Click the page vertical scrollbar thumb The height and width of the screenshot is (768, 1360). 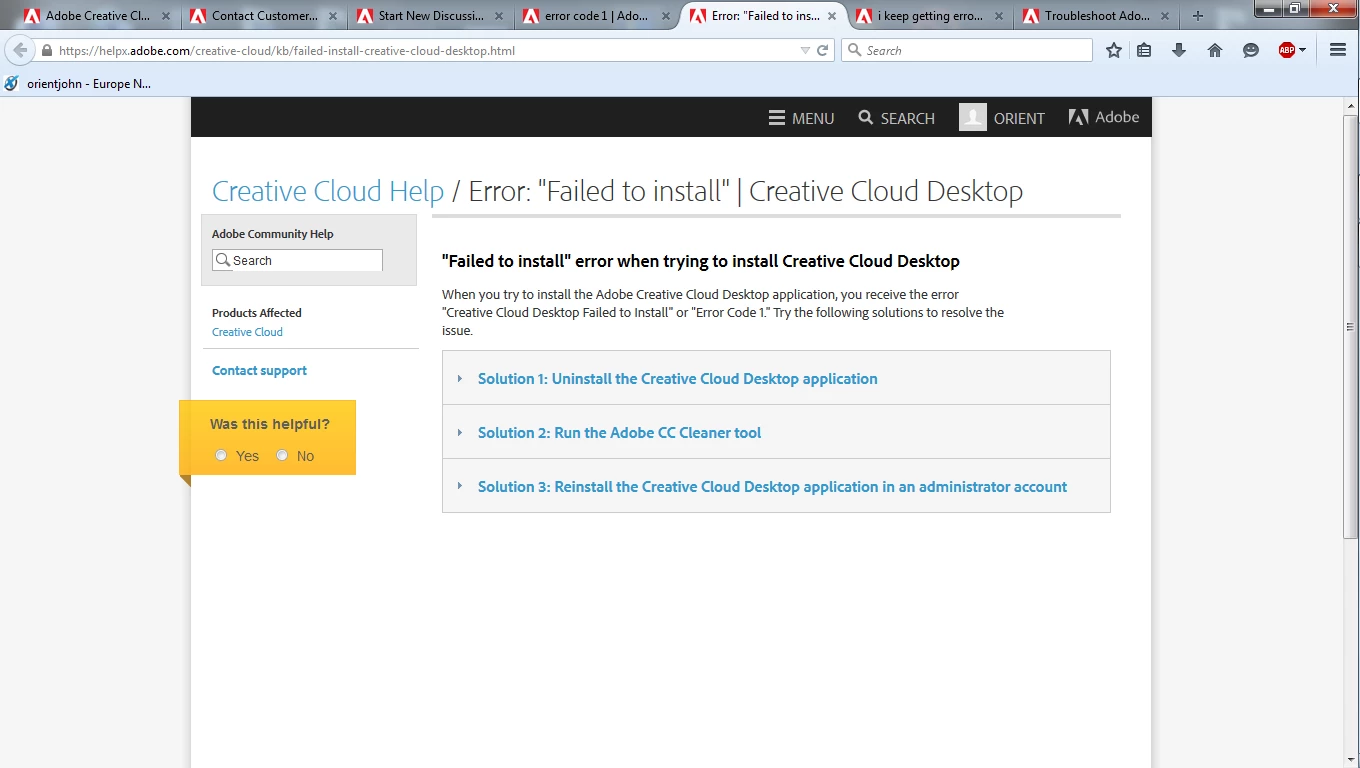[1351, 327]
